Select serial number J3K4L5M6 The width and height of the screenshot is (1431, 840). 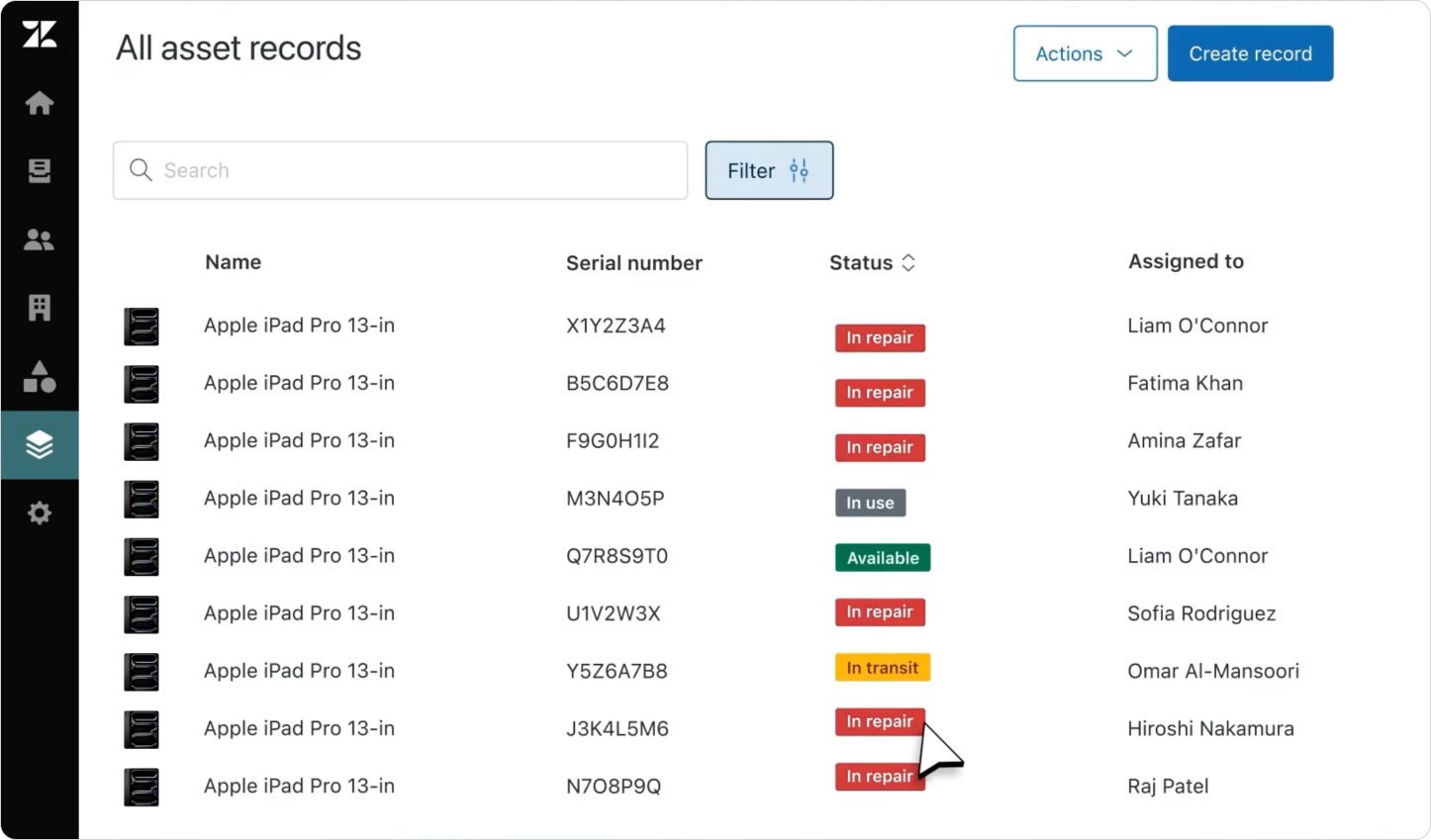pyautogui.click(x=618, y=729)
